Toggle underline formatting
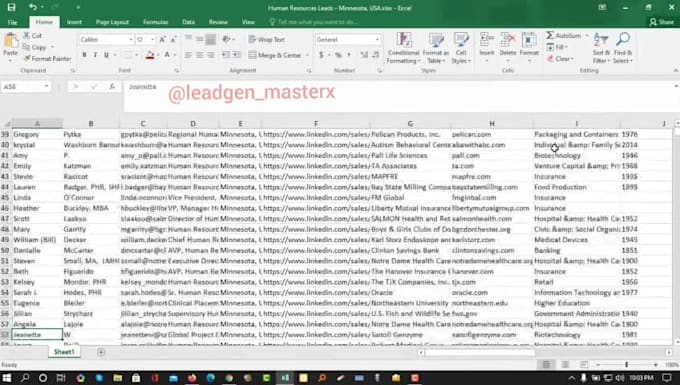This screenshot has width=680, height=385. coord(106,55)
